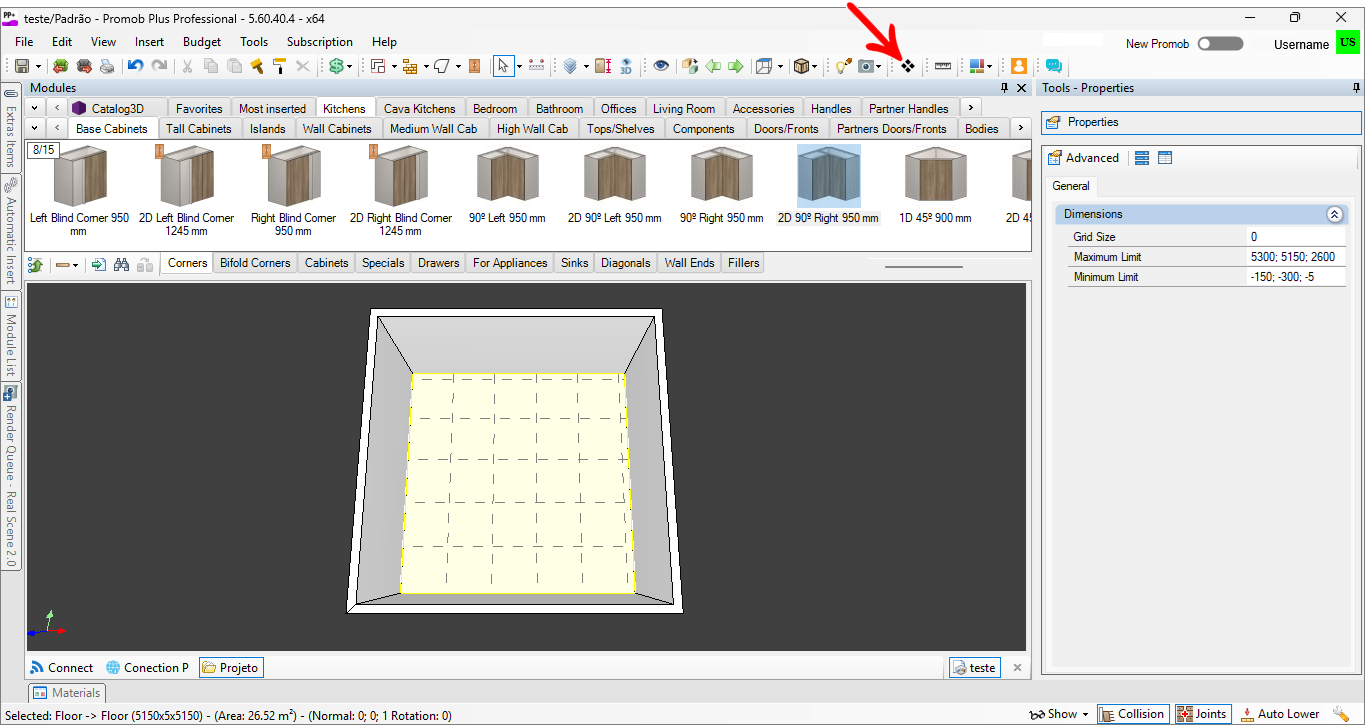Click the green up-level tree icon
Viewport: 1365px width, 725px height.
coord(35,265)
